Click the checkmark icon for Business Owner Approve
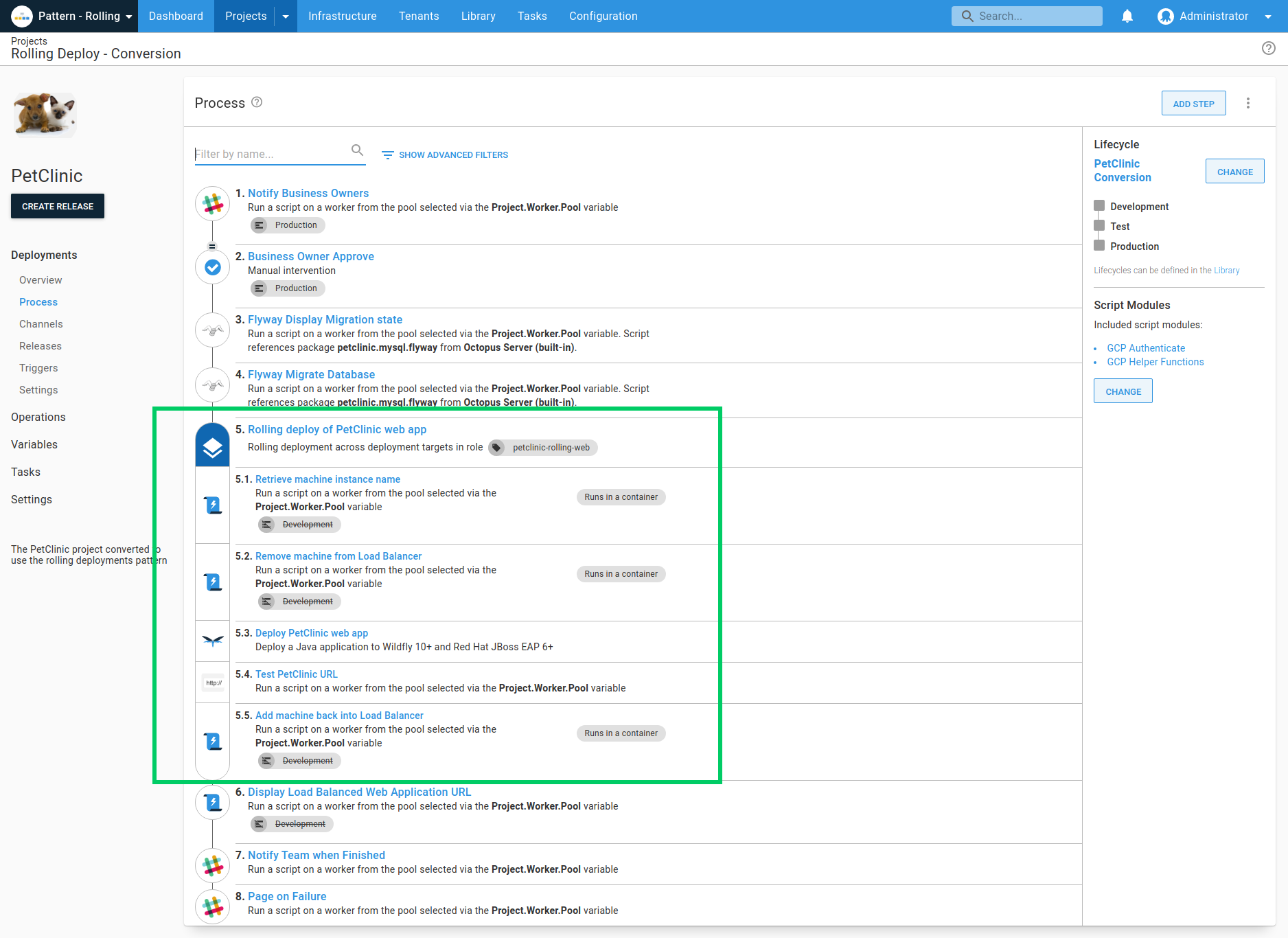 point(212,267)
